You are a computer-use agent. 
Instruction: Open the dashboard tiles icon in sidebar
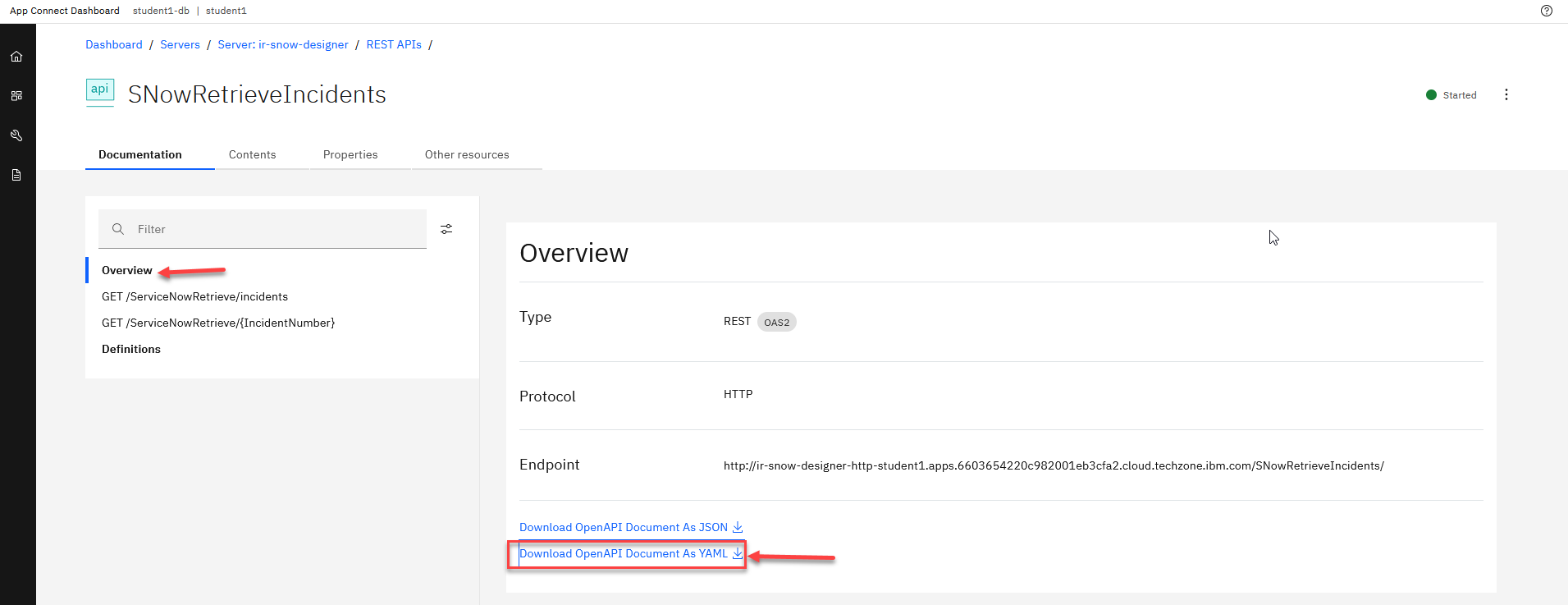point(16,96)
